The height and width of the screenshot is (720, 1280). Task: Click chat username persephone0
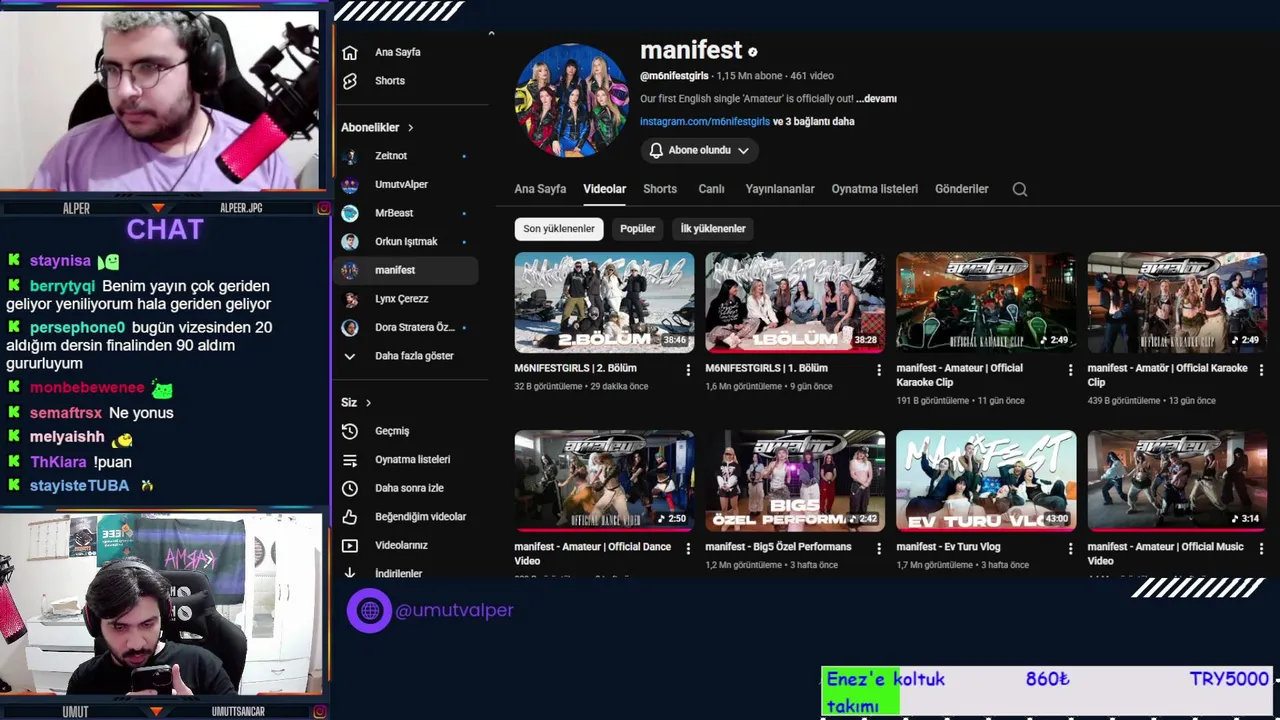[x=77, y=328]
